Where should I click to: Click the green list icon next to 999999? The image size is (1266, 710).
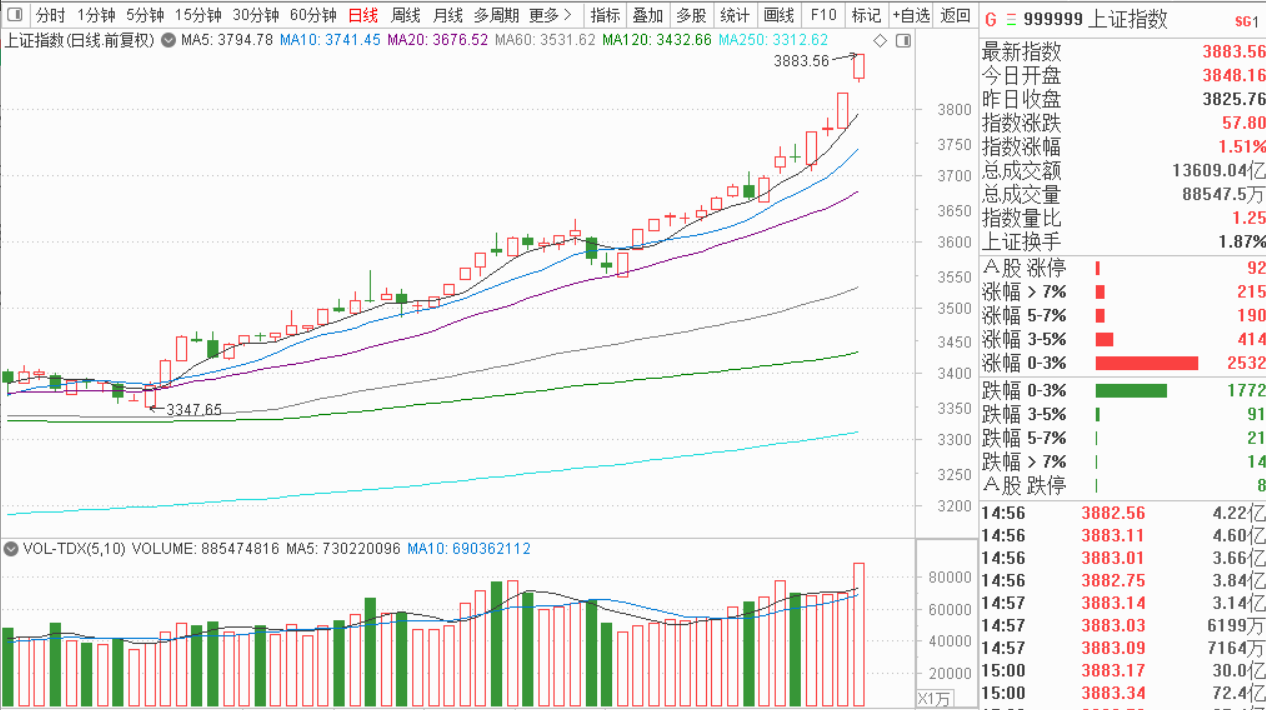coord(1010,19)
